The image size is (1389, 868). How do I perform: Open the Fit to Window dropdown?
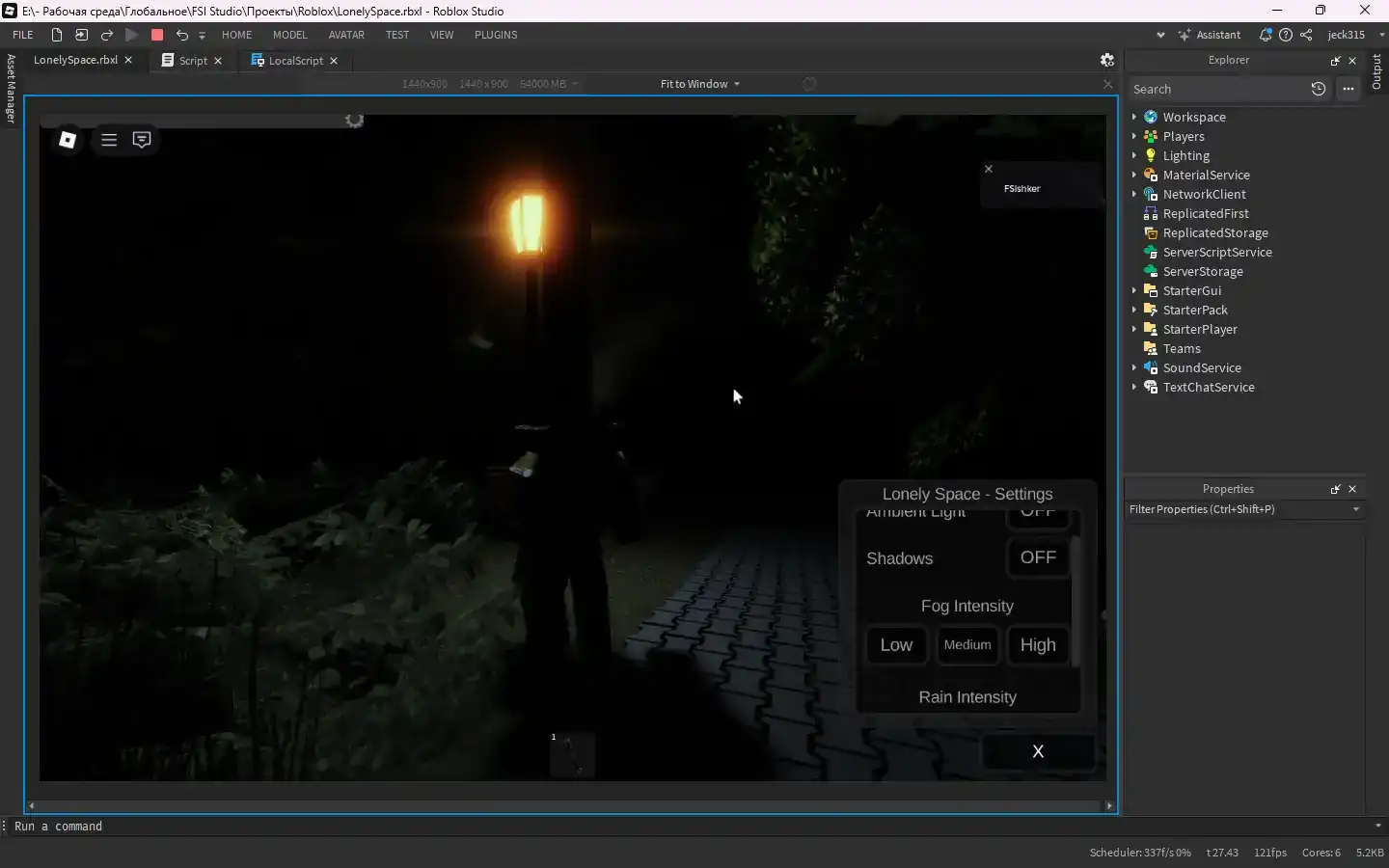[700, 84]
